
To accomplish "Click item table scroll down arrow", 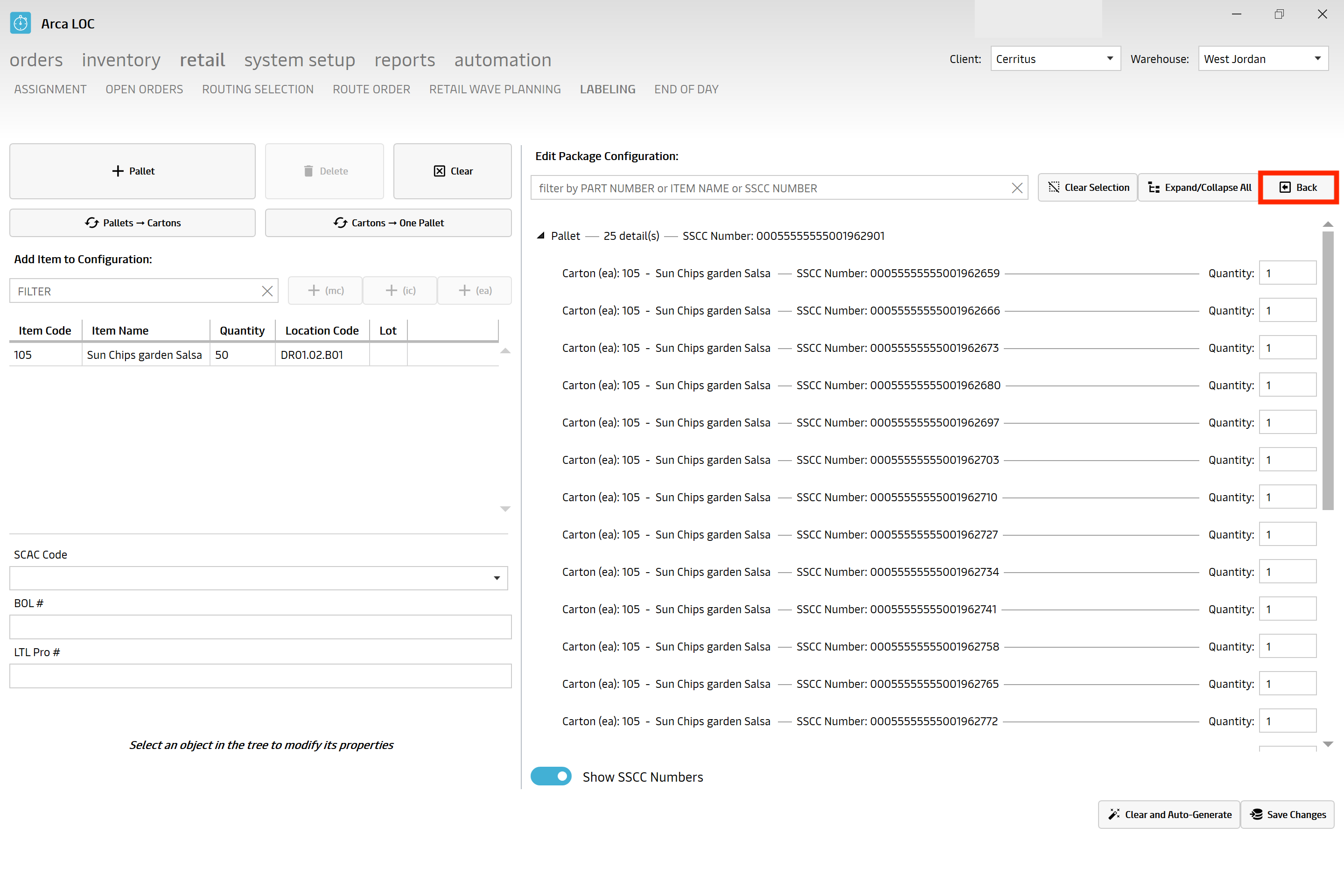I will (505, 509).
